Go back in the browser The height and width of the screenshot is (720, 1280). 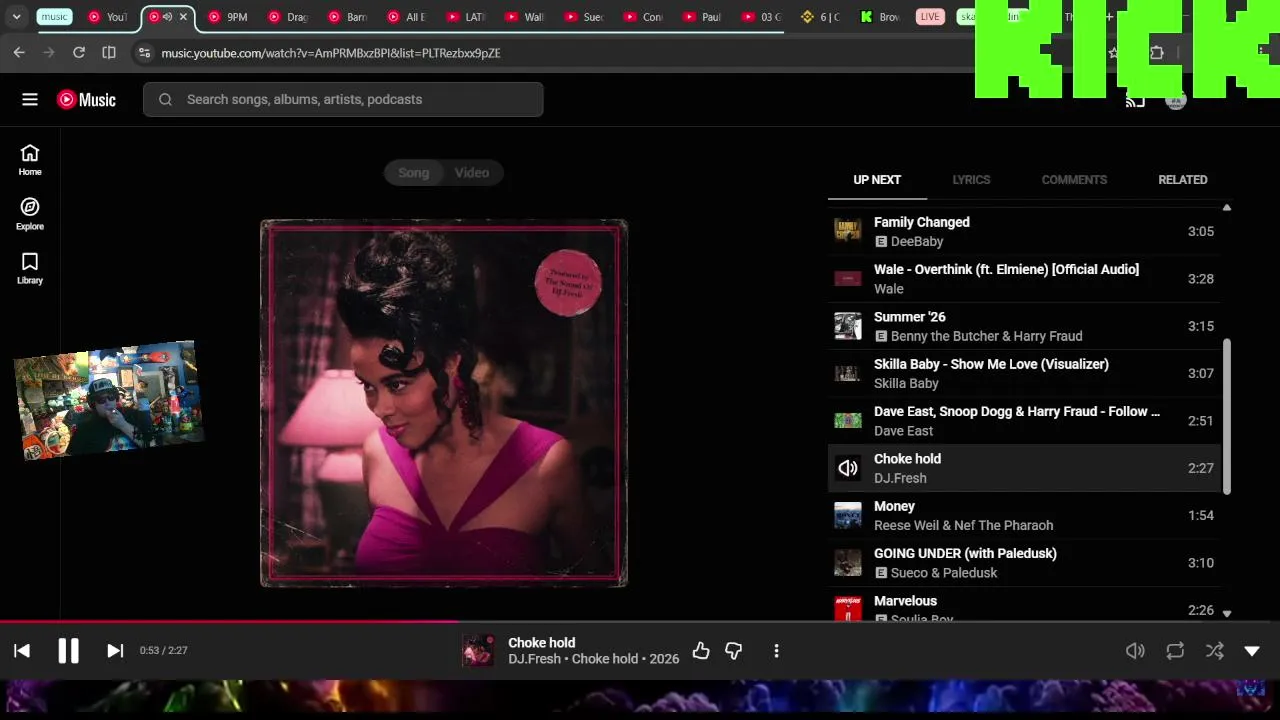(19, 53)
